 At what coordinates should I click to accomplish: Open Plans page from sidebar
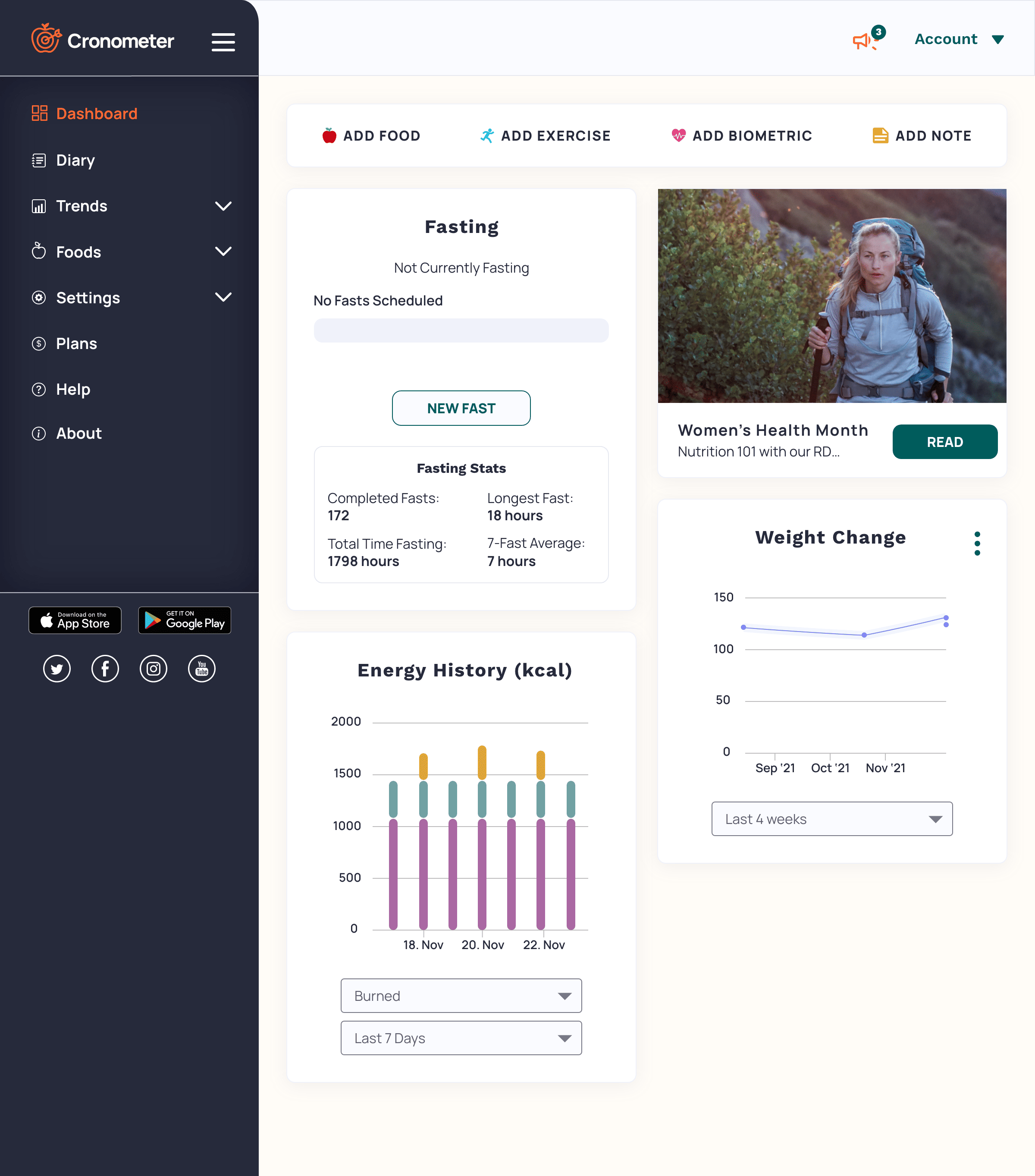76,343
